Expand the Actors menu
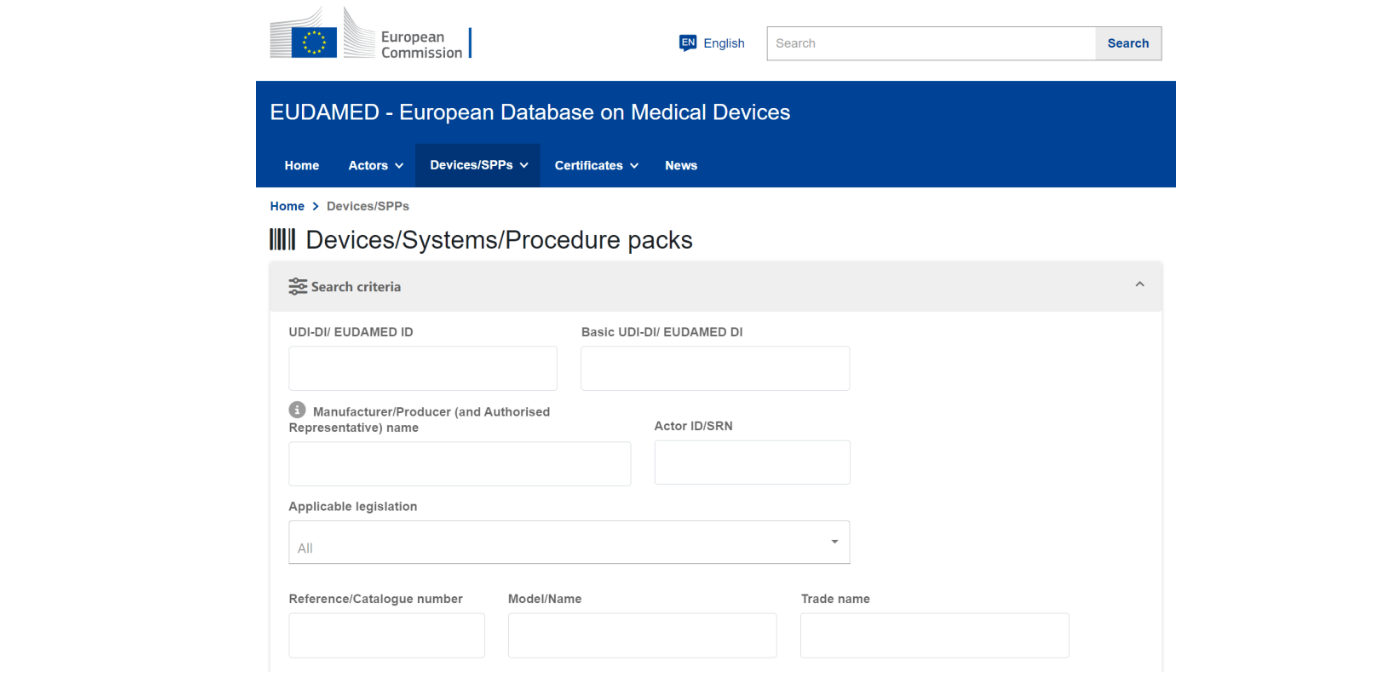 (x=375, y=166)
